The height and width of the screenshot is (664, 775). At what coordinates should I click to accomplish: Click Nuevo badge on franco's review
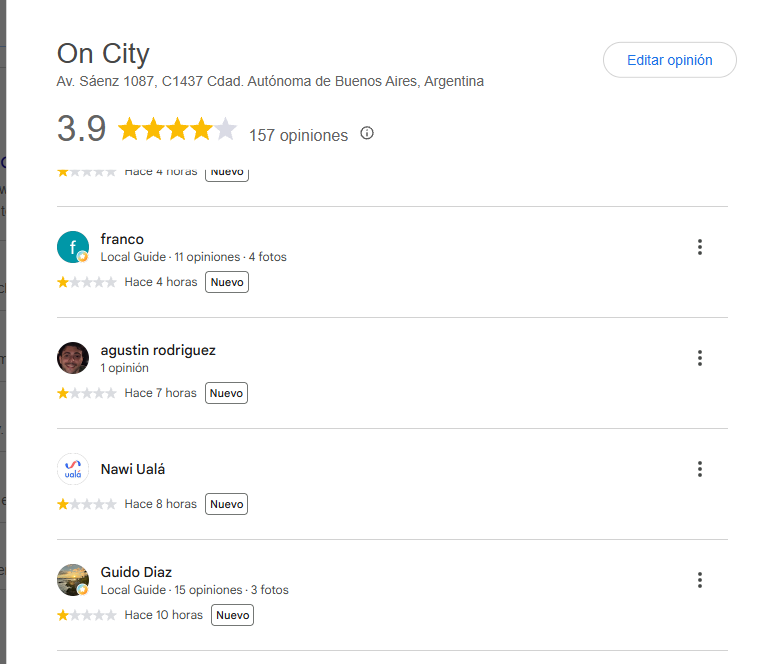(227, 282)
